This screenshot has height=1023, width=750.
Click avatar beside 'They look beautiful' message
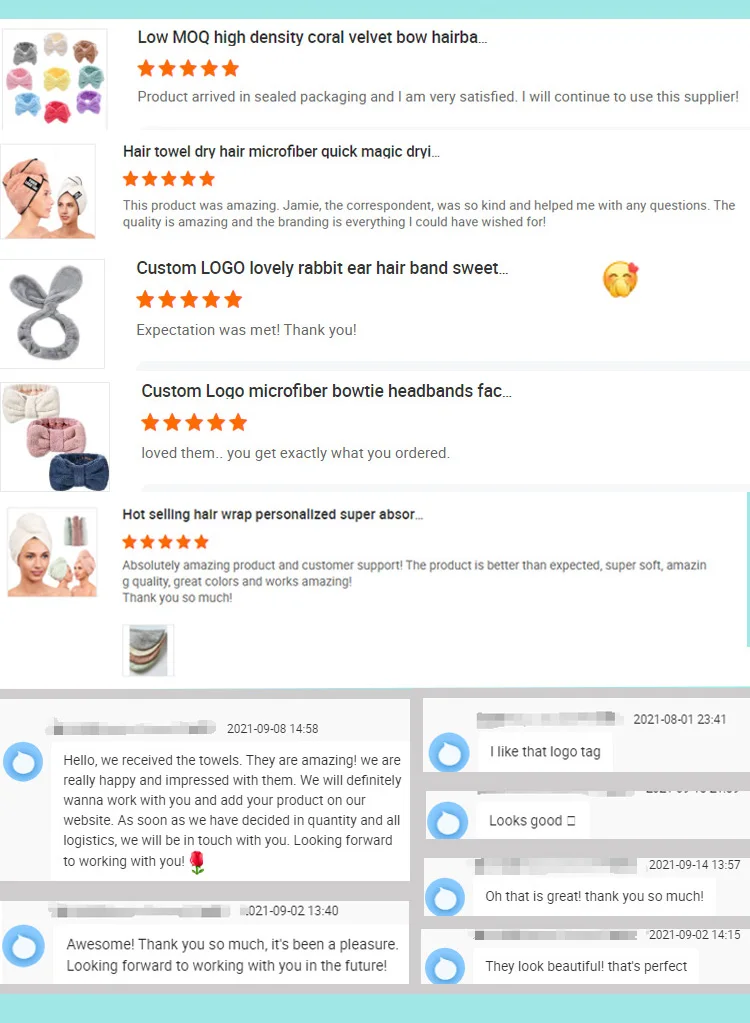click(x=445, y=966)
